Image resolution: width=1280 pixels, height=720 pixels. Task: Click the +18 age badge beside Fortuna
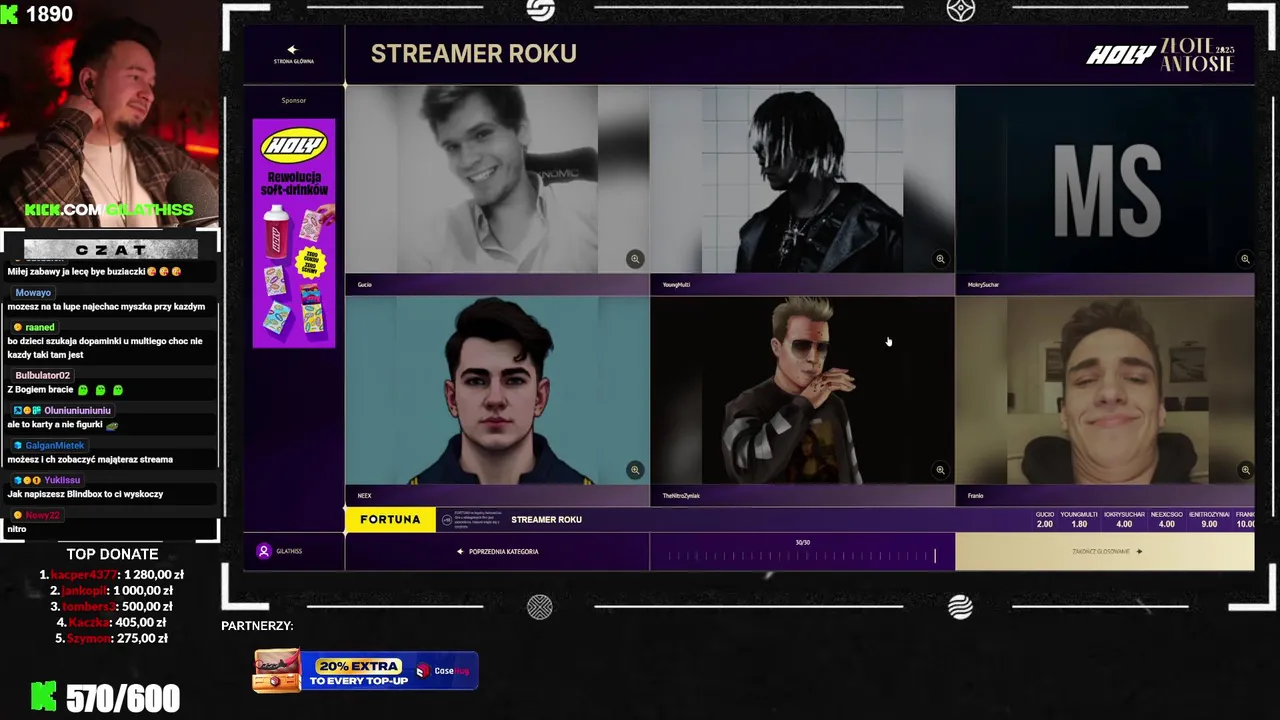click(x=445, y=519)
